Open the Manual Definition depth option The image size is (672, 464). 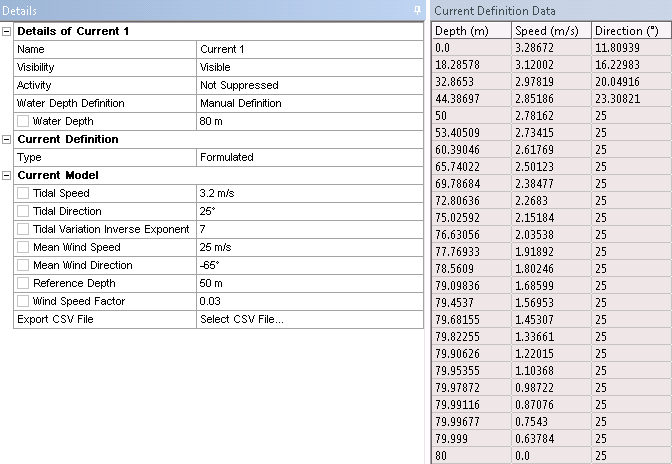click(x=309, y=103)
